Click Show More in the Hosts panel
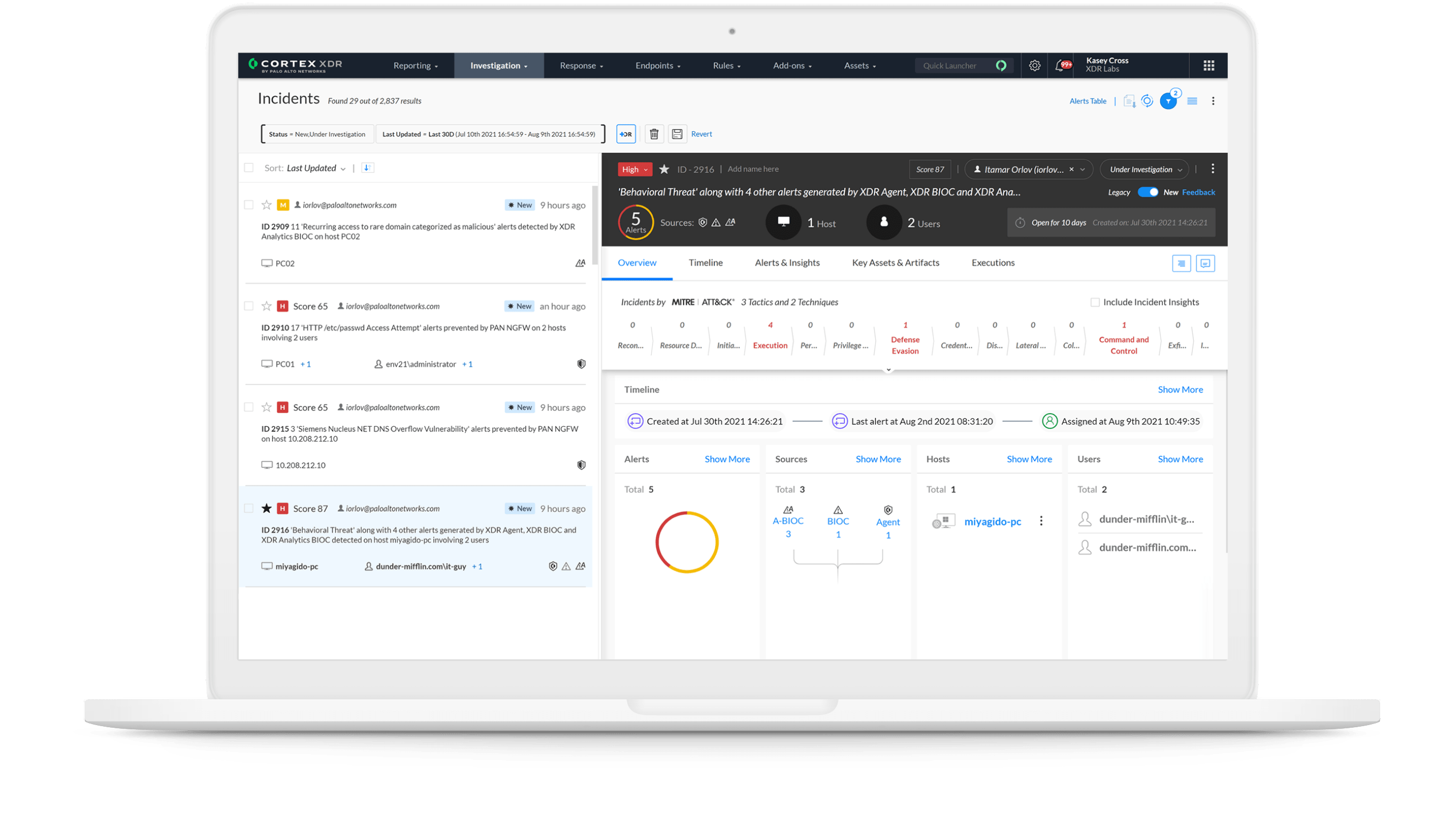1438x840 pixels. pos(1029,458)
